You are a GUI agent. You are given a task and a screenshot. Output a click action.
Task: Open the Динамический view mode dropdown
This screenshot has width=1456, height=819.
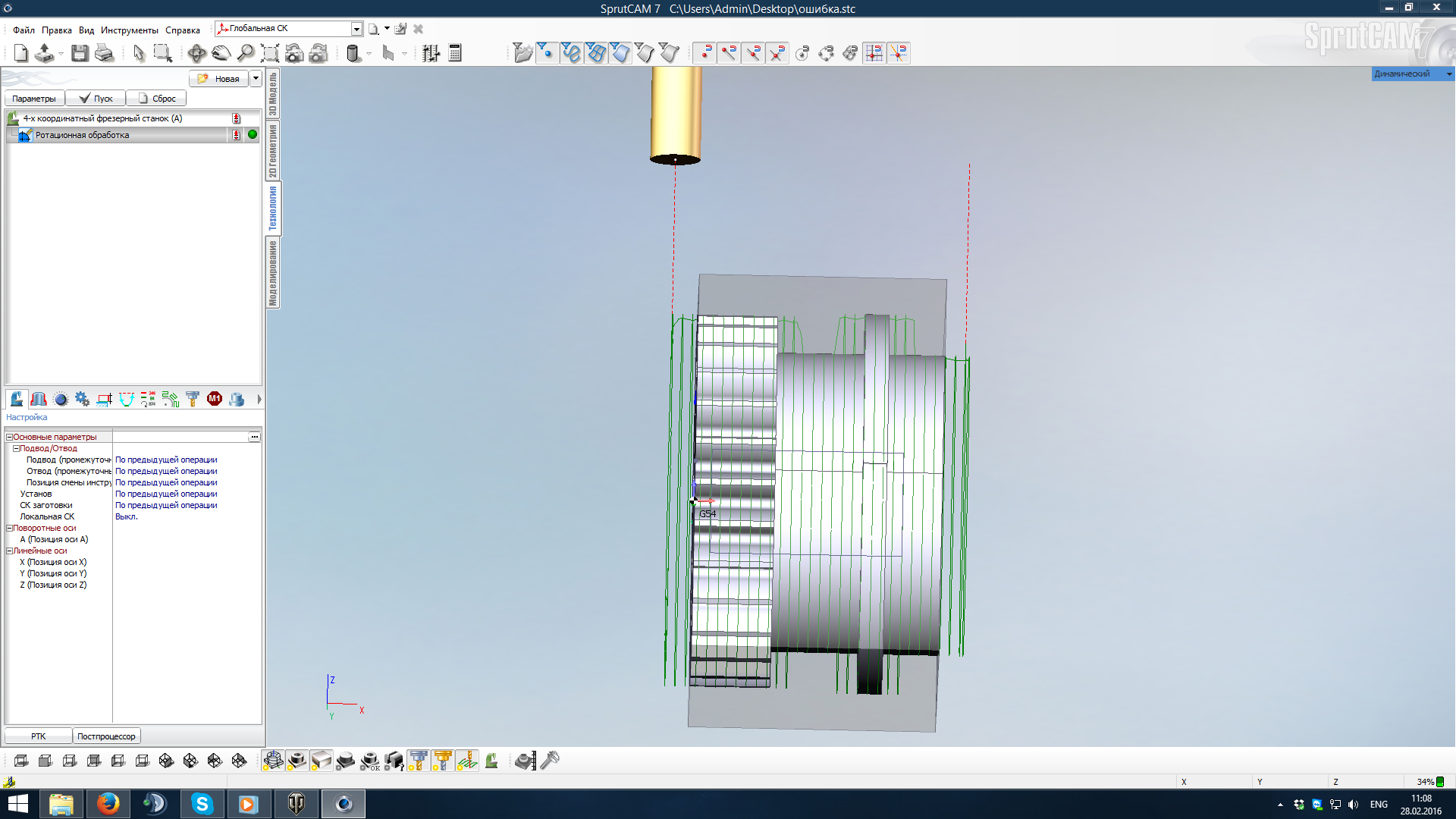tap(1449, 74)
